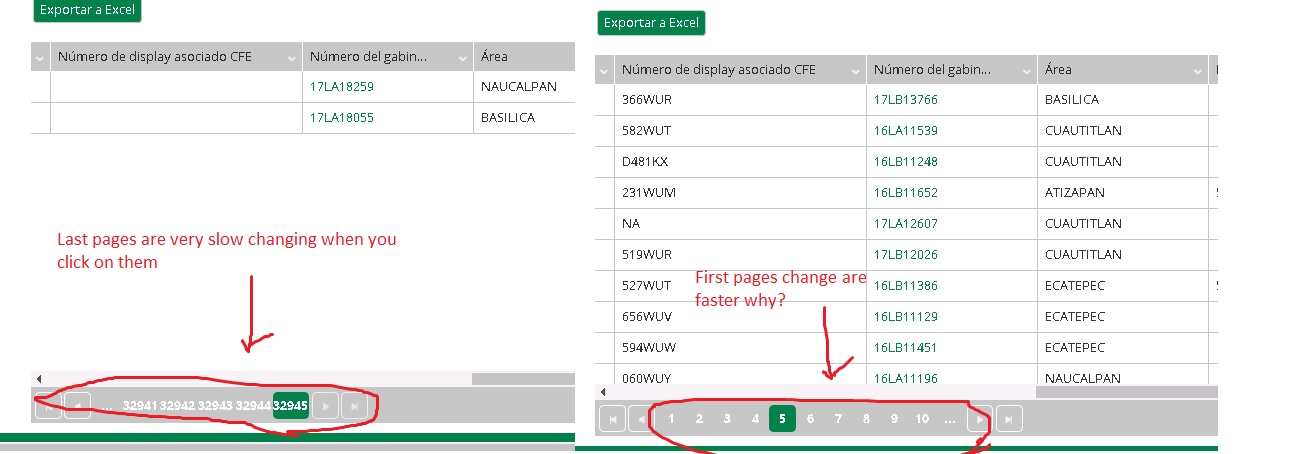The width and height of the screenshot is (1290, 454).
Task: Select page 10 in the right pager
Action: point(922,419)
